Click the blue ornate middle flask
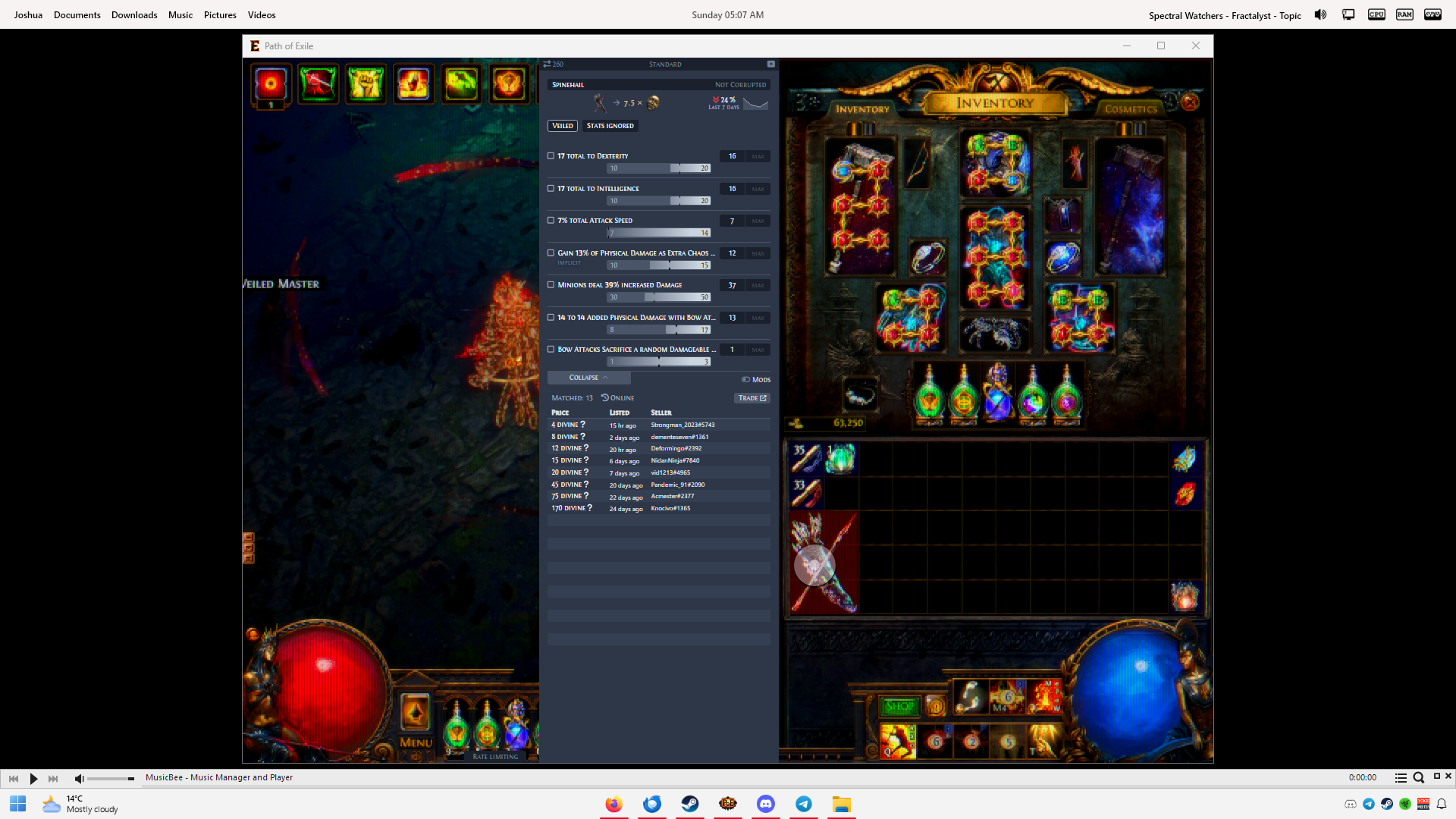Screen dimensions: 1456x819 pyautogui.click(x=998, y=394)
